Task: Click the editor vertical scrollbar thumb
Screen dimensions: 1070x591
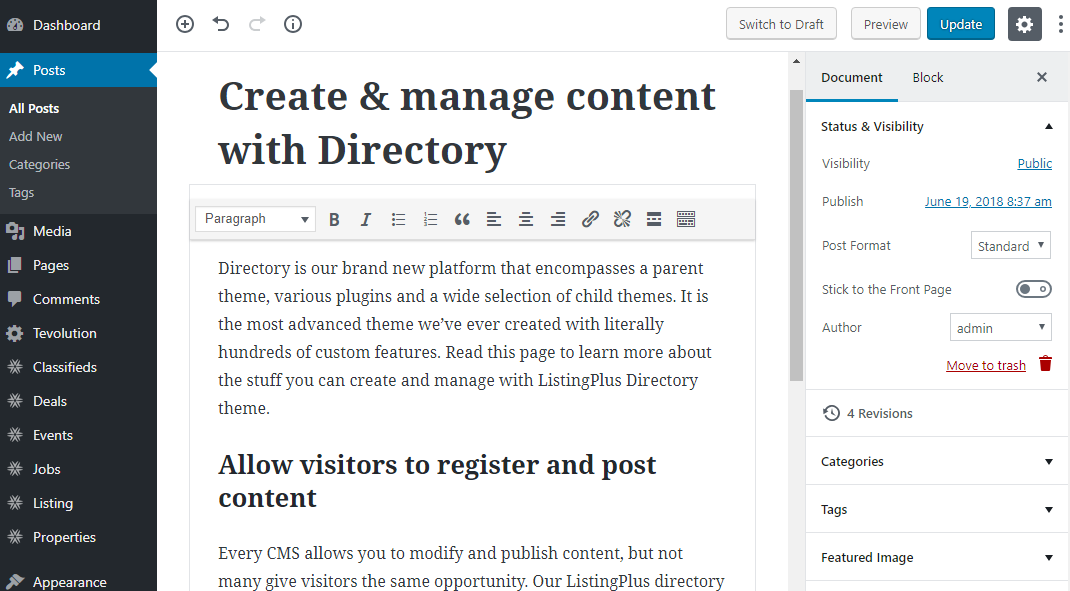Action: [796, 235]
